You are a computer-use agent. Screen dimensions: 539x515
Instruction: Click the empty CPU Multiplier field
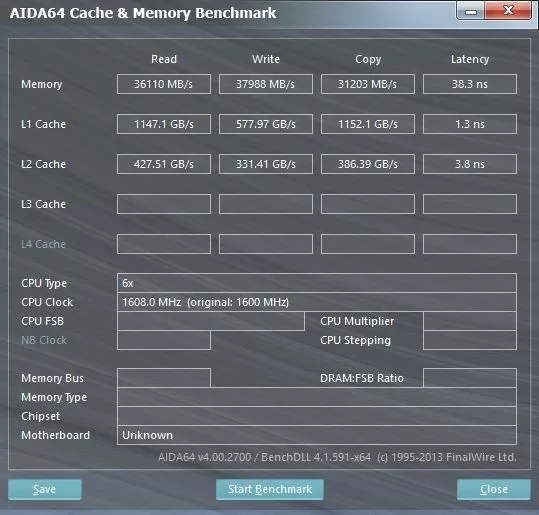tap(470, 321)
